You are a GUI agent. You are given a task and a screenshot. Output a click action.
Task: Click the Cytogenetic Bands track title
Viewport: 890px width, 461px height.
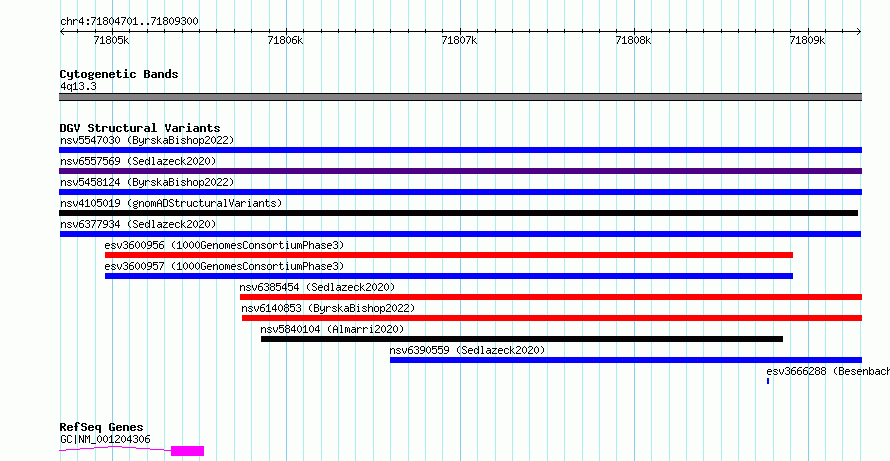[119, 74]
